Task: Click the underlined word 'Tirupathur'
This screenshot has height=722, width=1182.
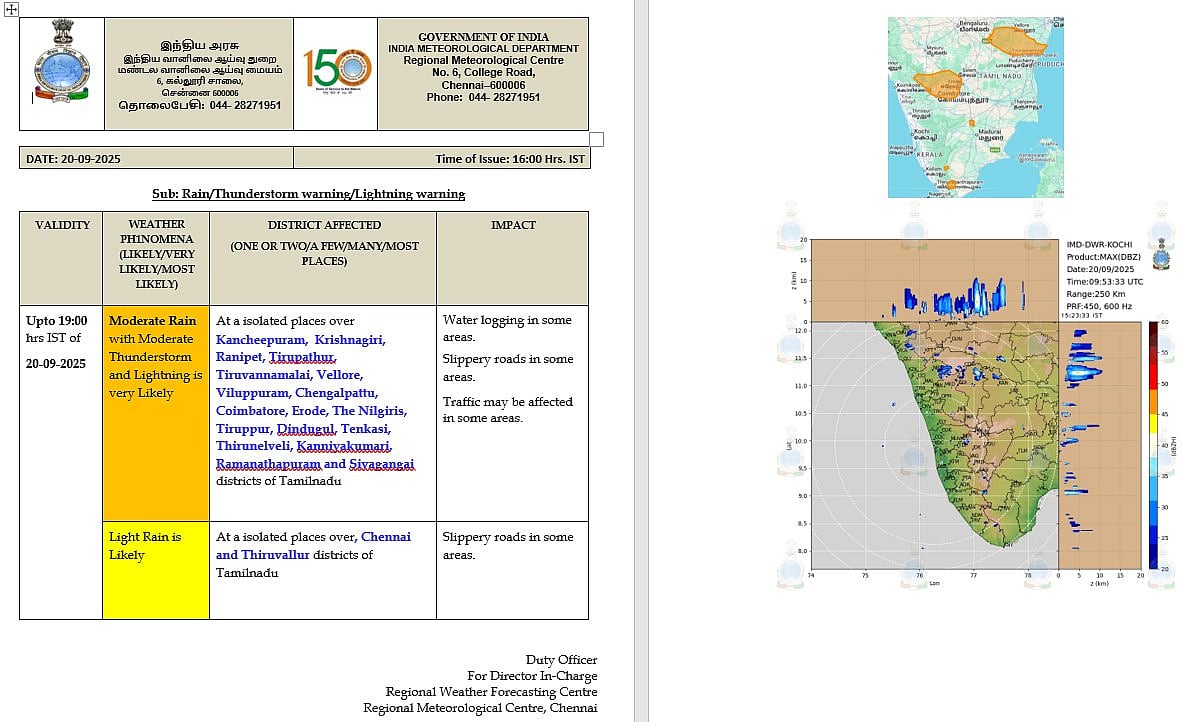Action: [302, 356]
